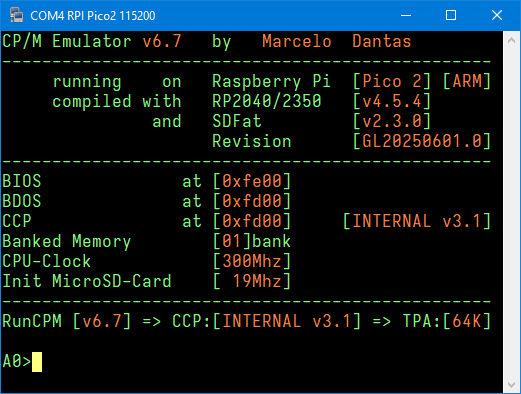Click the 'CCP' row label
521x394 pixels.
pos(17,221)
